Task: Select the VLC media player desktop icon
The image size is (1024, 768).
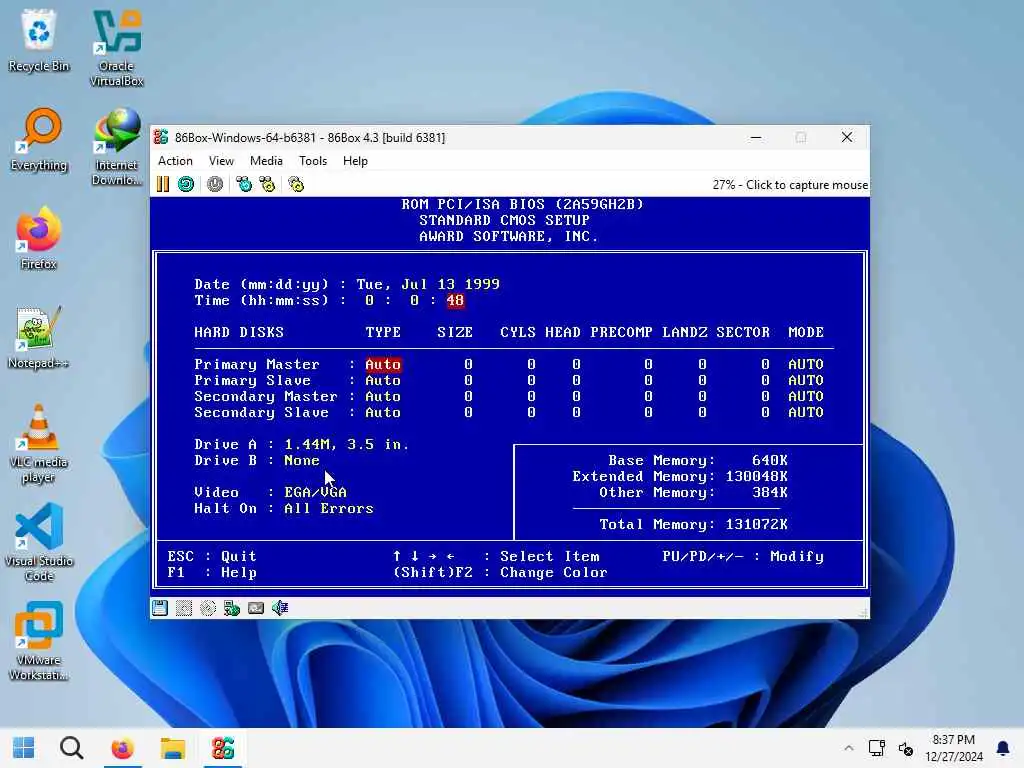Action: pos(39,444)
